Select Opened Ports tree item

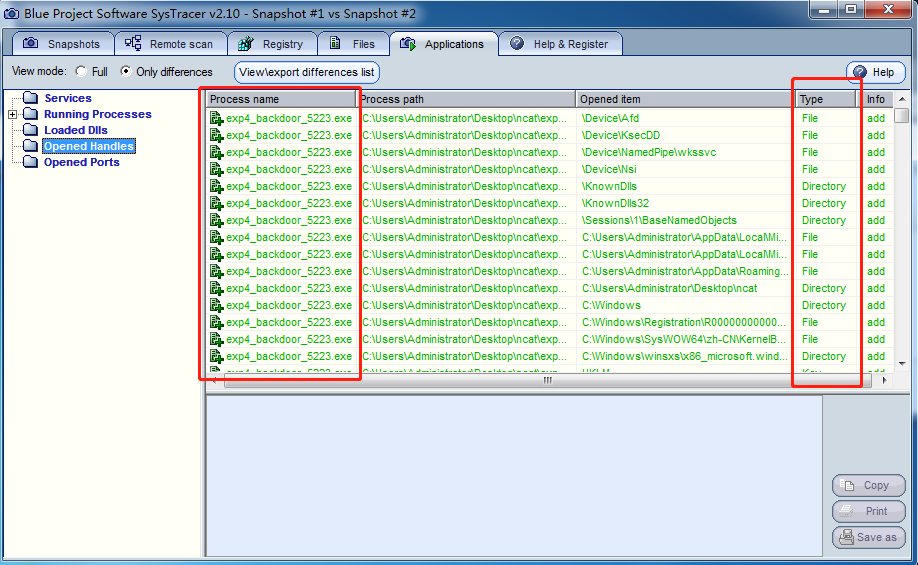coord(81,162)
